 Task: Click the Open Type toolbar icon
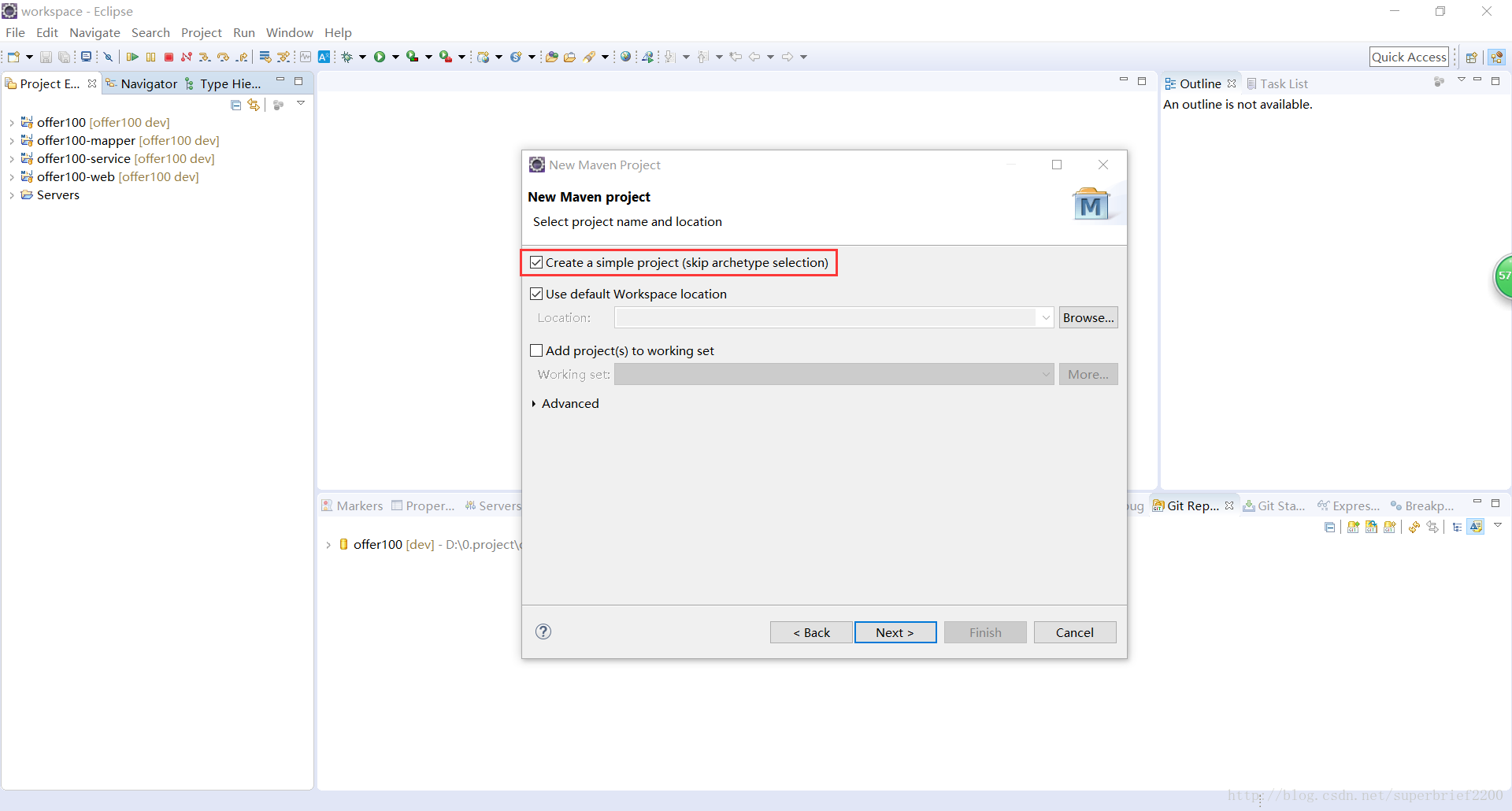click(x=551, y=57)
